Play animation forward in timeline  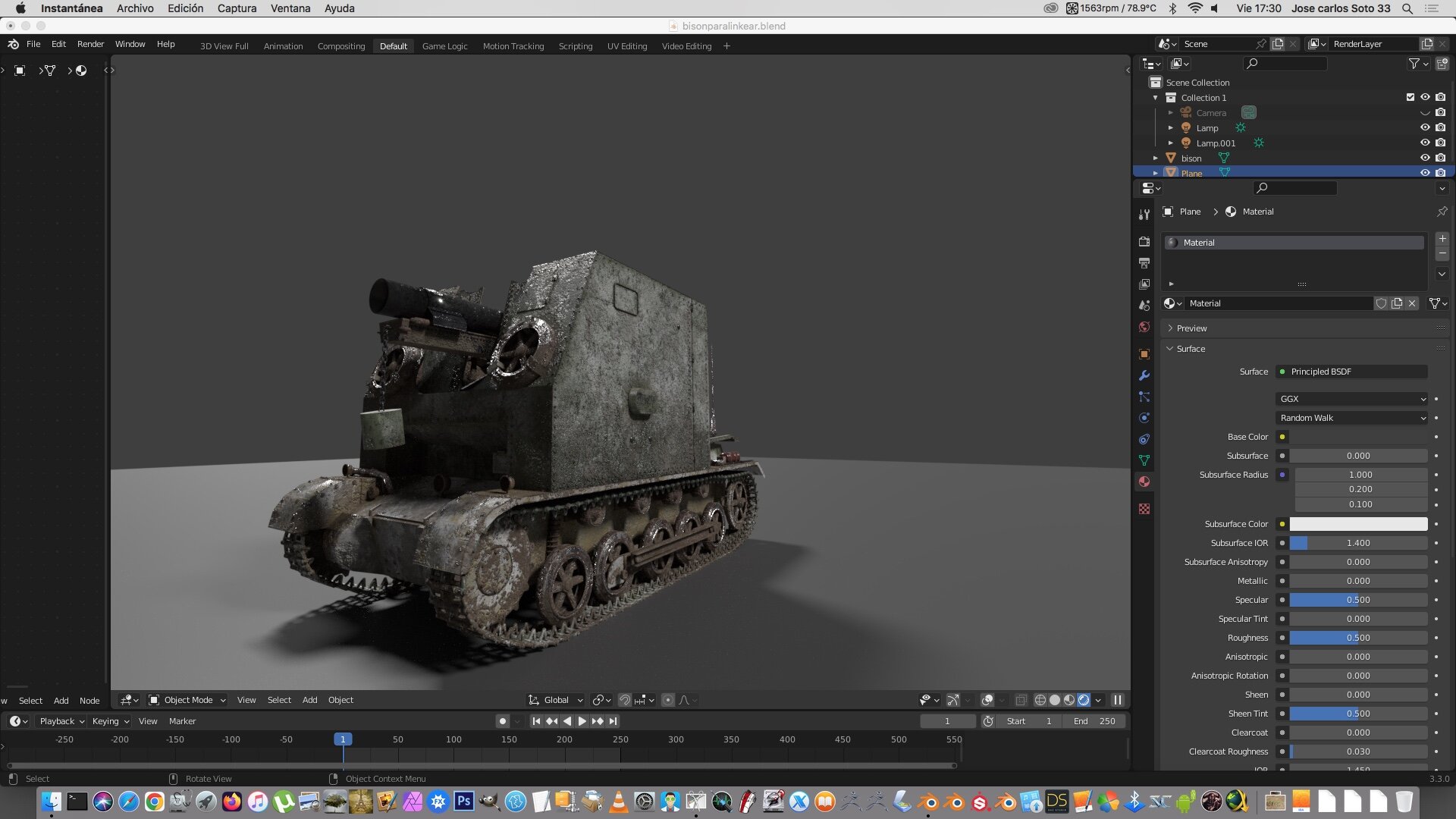(582, 721)
